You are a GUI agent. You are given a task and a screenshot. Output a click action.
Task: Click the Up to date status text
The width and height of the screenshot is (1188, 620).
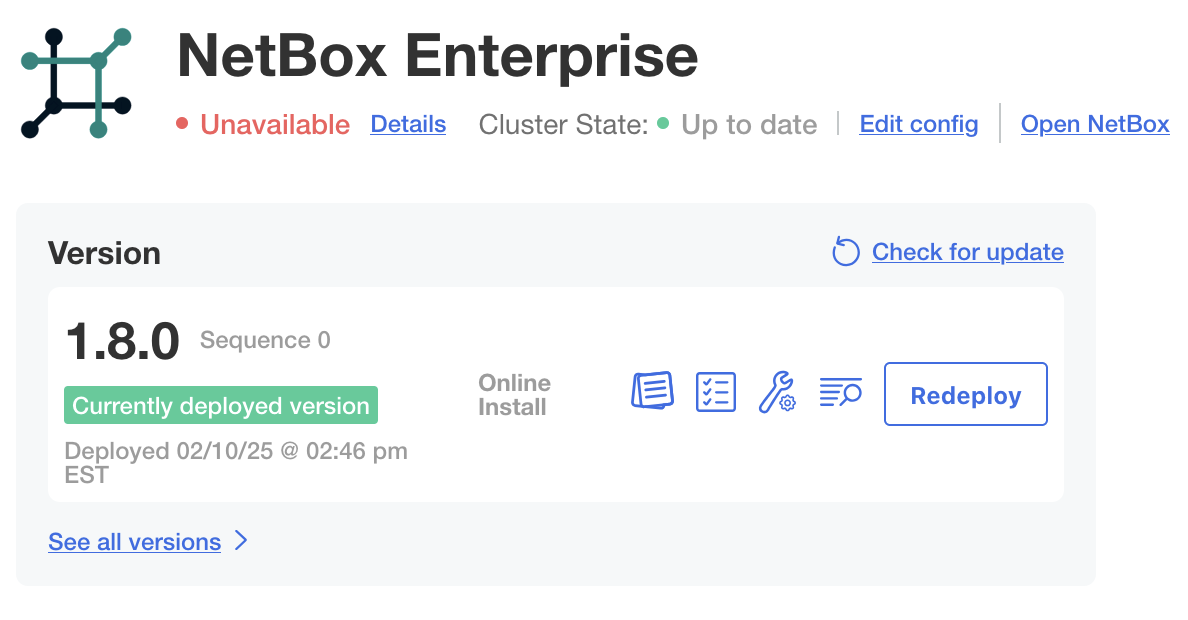tap(749, 125)
